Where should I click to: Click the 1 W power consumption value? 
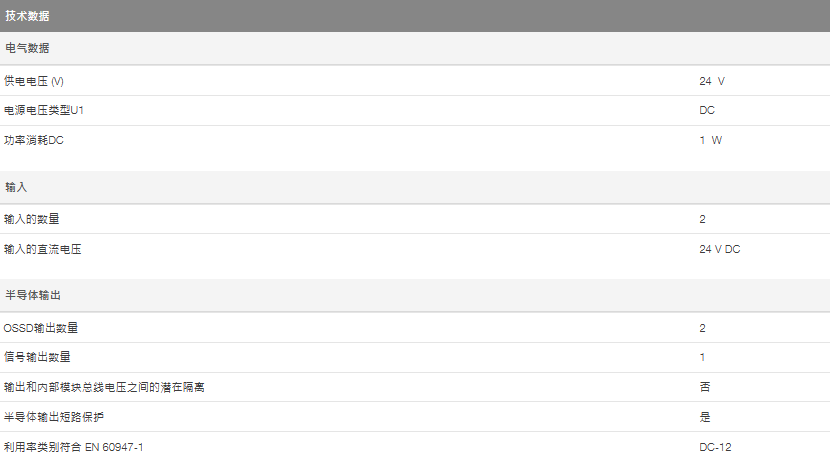[x=710, y=140]
